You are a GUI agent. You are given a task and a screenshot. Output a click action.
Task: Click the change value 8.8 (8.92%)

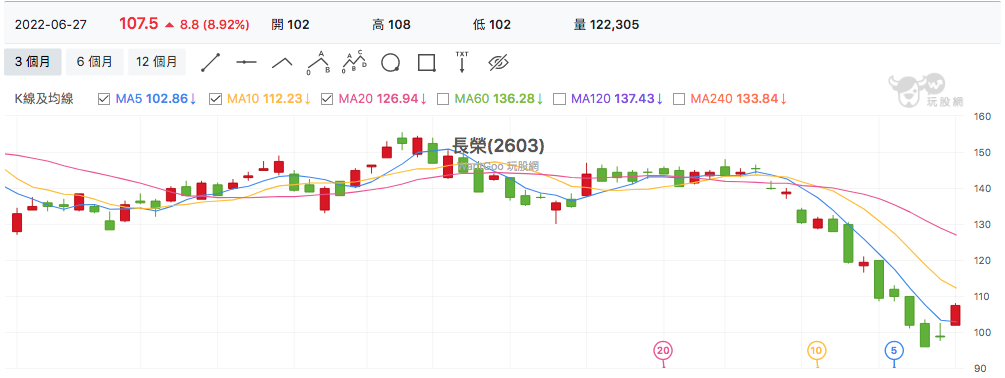pyautogui.click(x=214, y=25)
